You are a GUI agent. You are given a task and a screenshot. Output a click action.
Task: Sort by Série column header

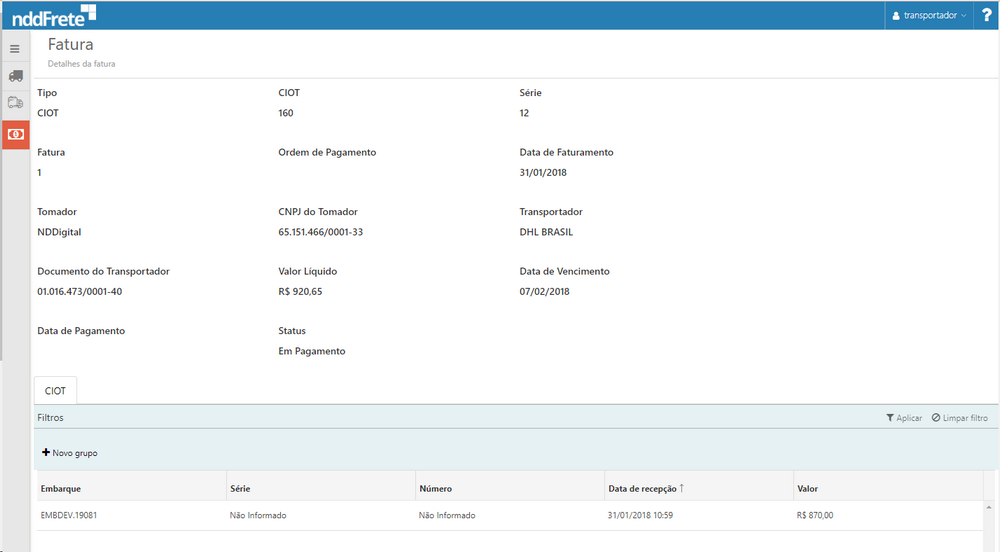pos(240,489)
